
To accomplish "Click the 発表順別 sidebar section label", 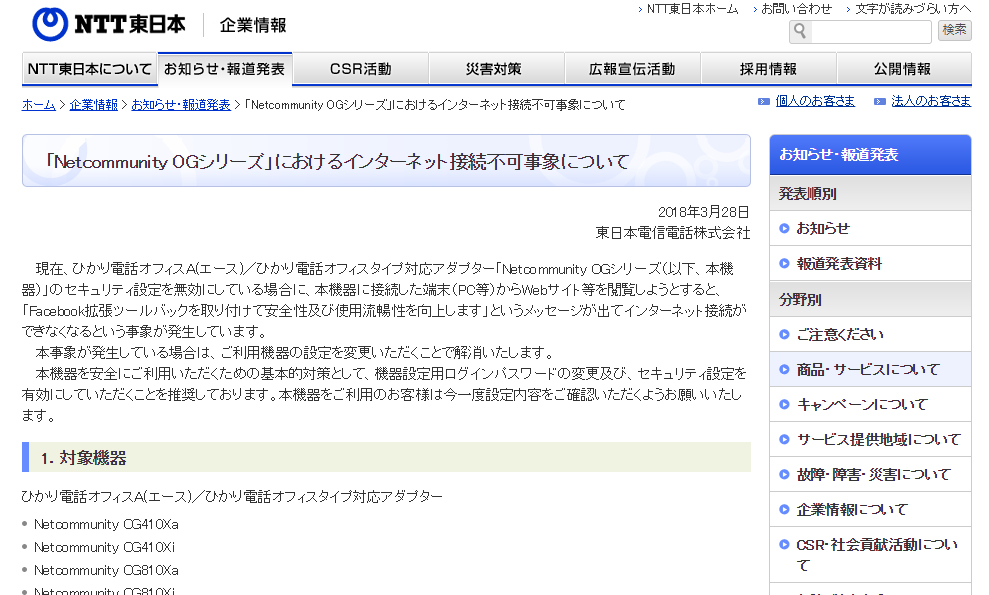I will click(x=807, y=194).
